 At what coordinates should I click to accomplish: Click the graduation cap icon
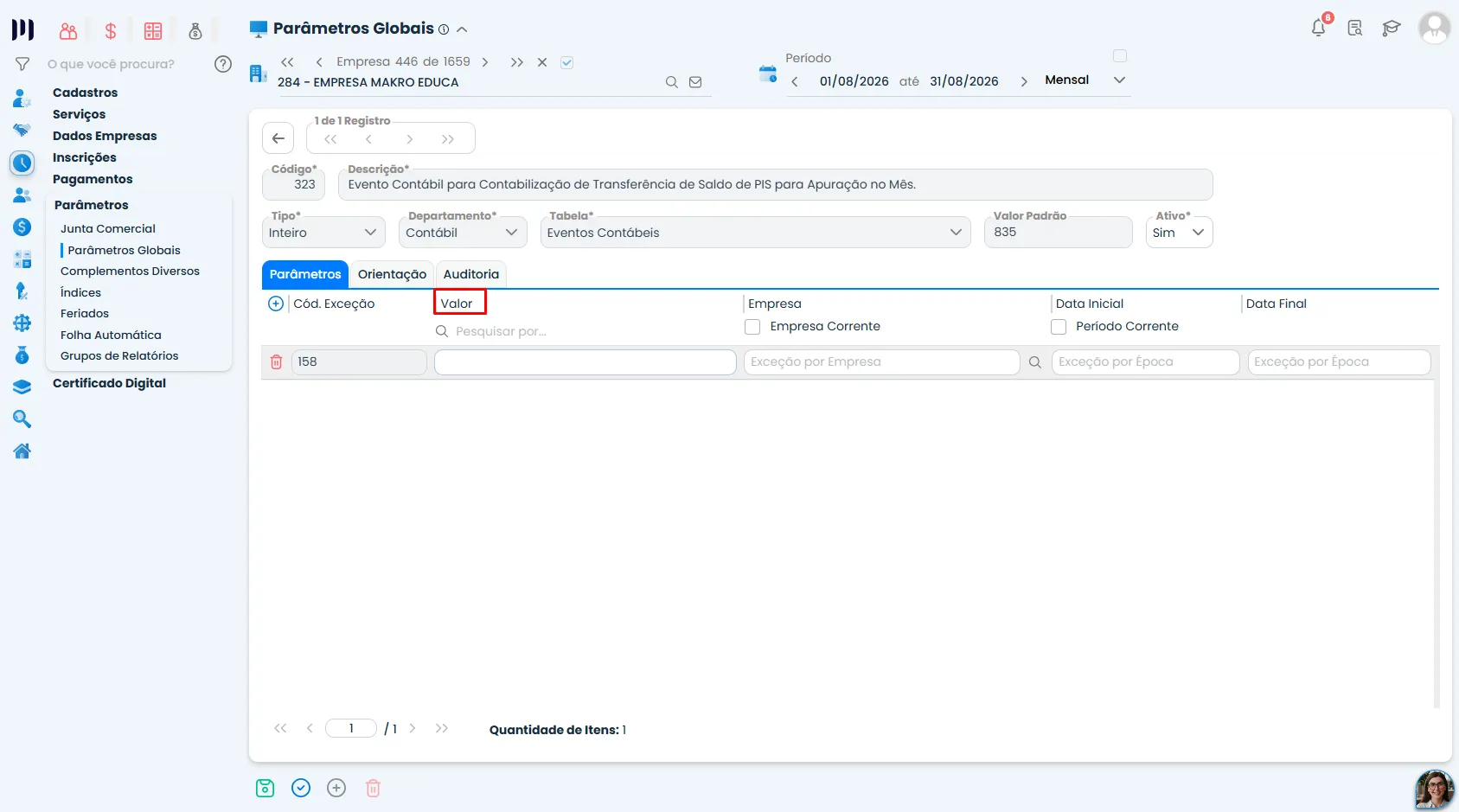click(1391, 29)
